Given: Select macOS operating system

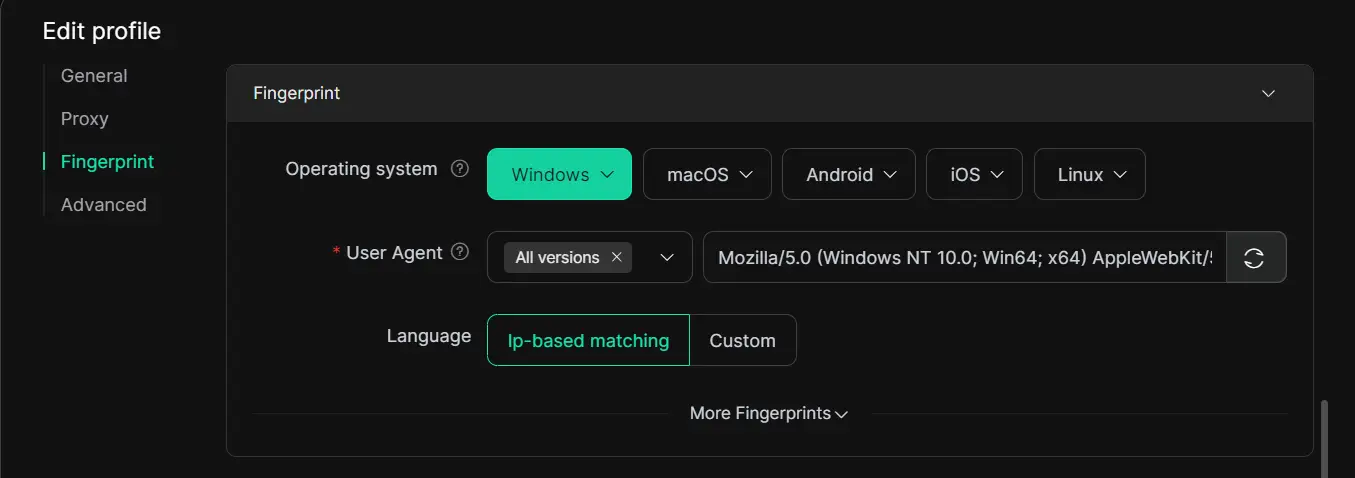Looking at the screenshot, I should [x=707, y=174].
